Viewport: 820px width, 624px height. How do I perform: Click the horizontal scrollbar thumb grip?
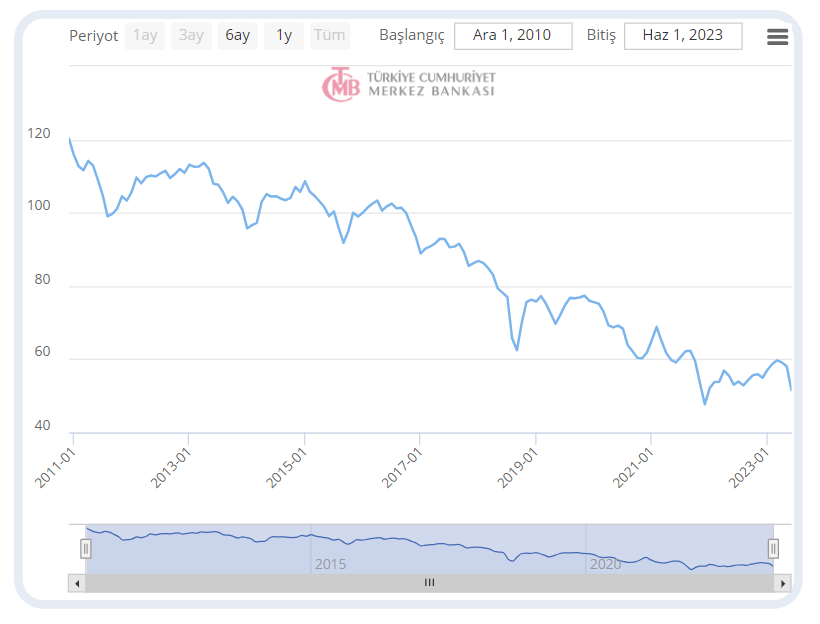[429, 582]
